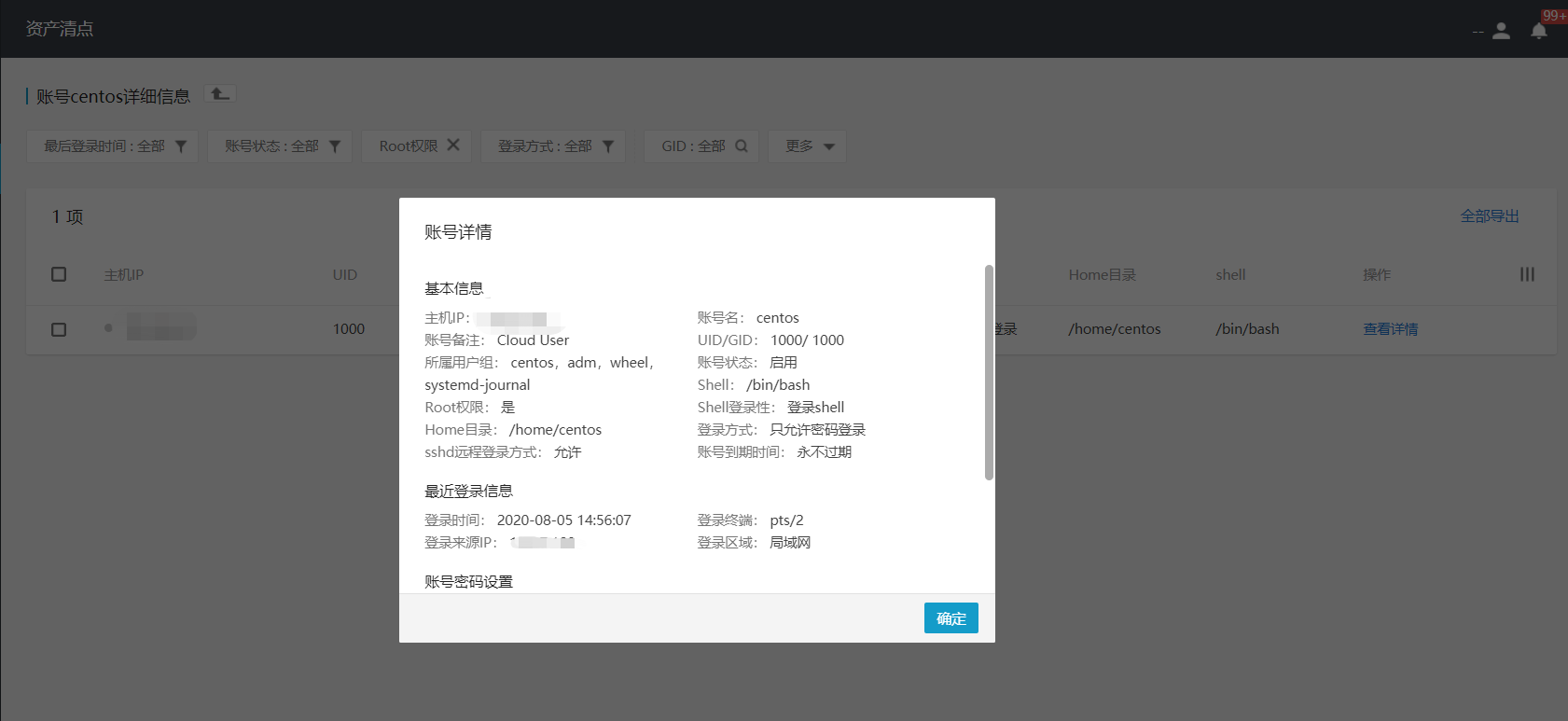Click the UID column header

tap(345, 275)
